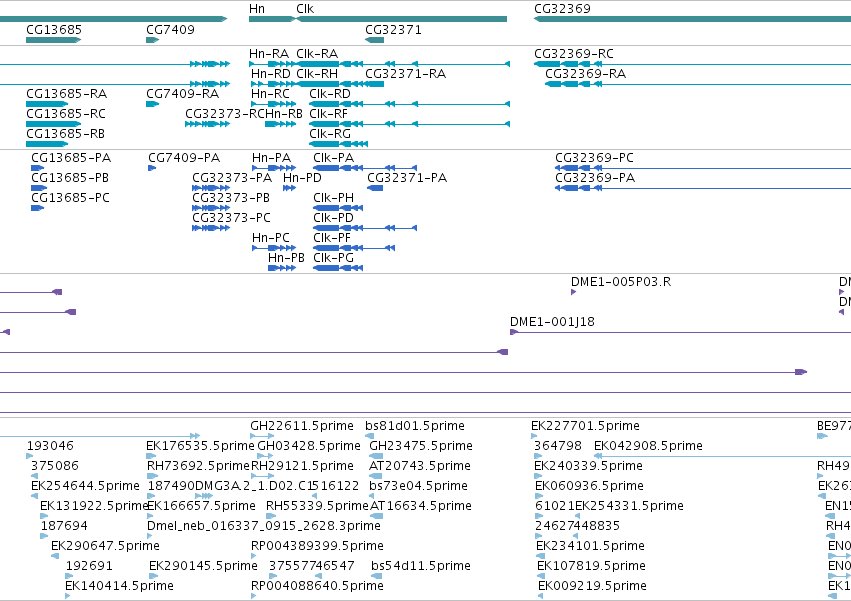
Task: Select EST EK140414.5prime
Action: (119, 587)
